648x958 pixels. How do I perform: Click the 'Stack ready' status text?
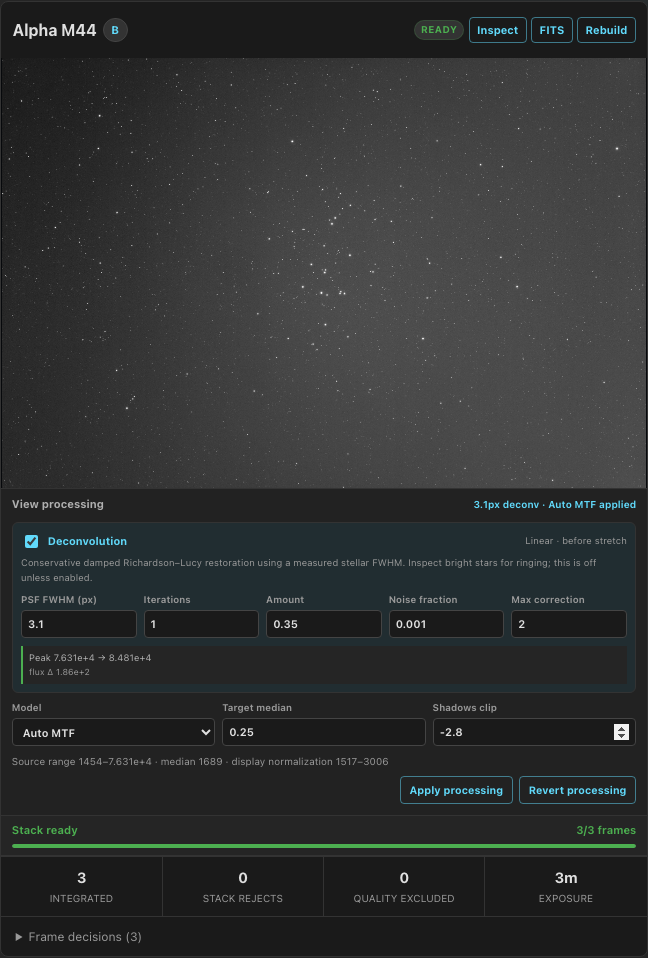click(45, 830)
